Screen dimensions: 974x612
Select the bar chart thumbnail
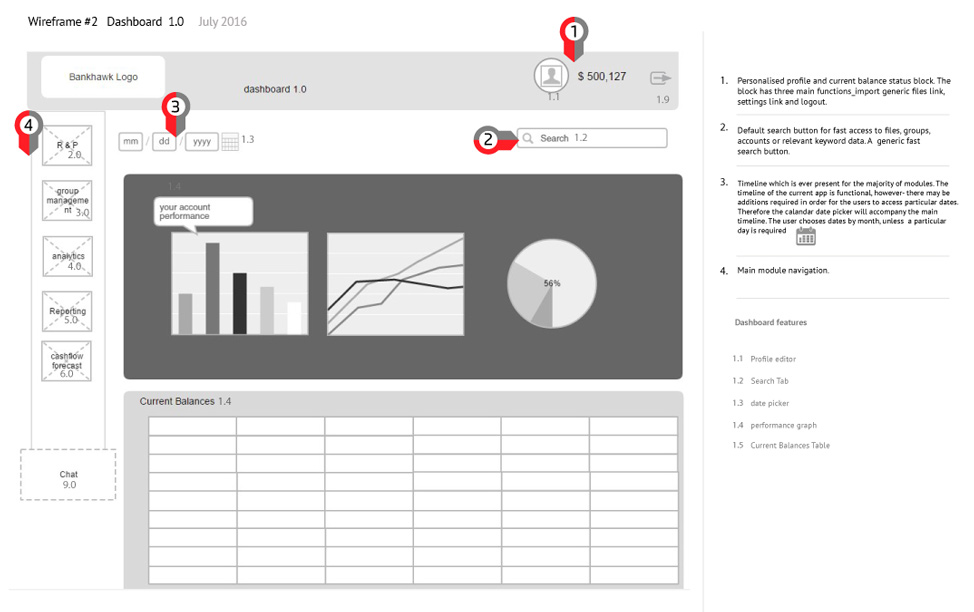(239, 285)
